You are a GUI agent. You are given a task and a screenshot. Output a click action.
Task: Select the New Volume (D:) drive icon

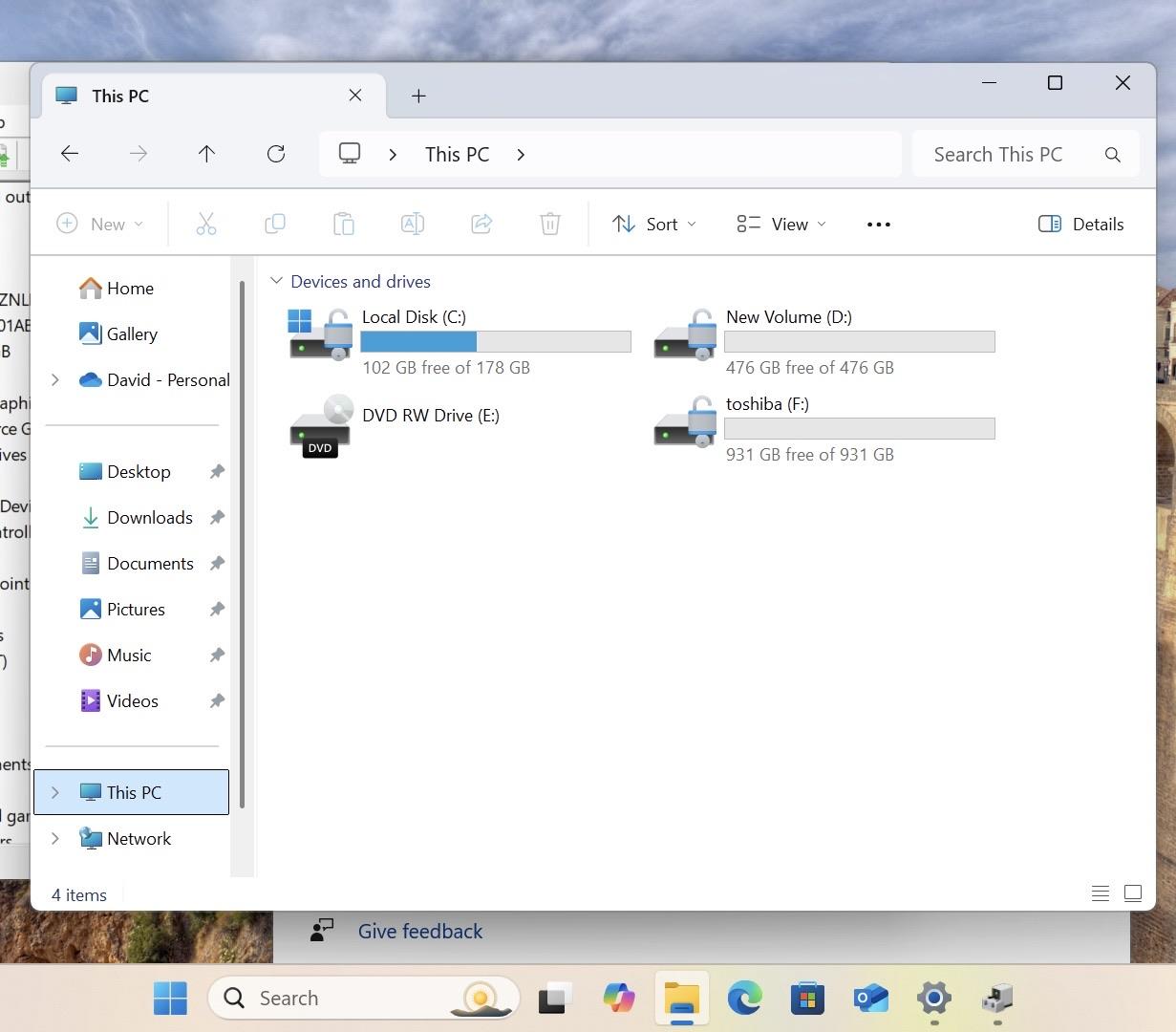pos(685,334)
